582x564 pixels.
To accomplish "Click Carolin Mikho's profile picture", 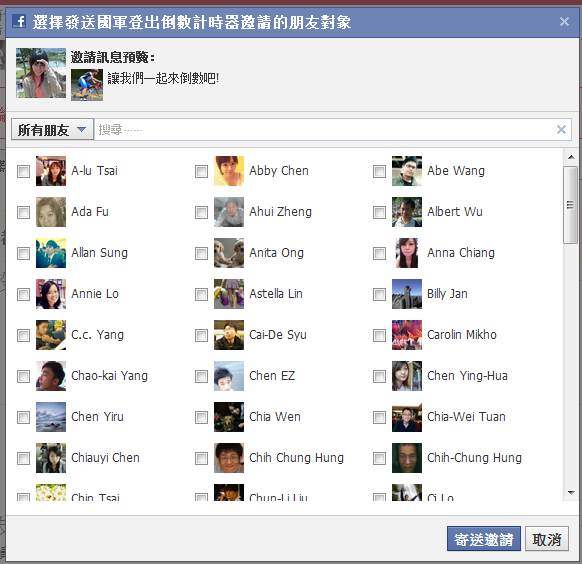I will (407, 335).
